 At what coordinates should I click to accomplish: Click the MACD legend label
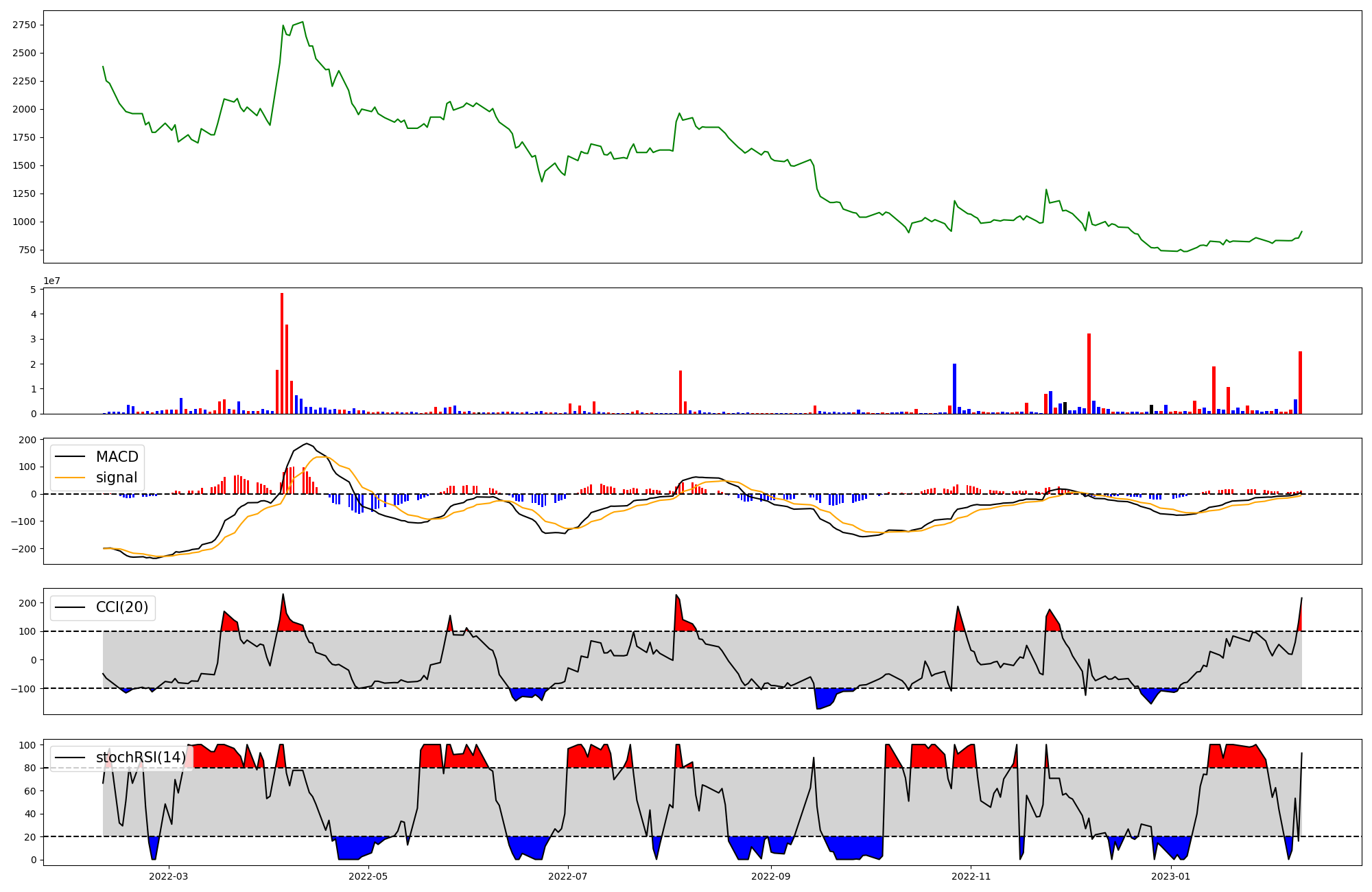coord(117,457)
